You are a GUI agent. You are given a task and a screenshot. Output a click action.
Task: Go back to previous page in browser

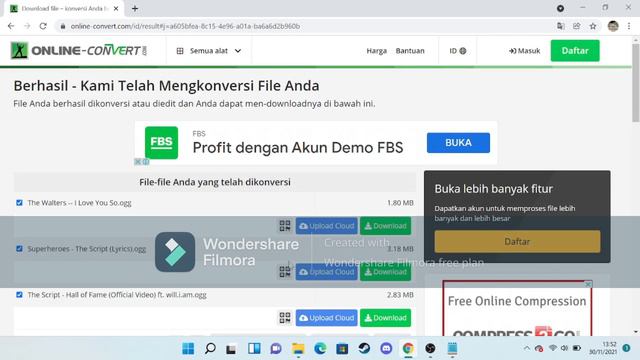(x=11, y=26)
